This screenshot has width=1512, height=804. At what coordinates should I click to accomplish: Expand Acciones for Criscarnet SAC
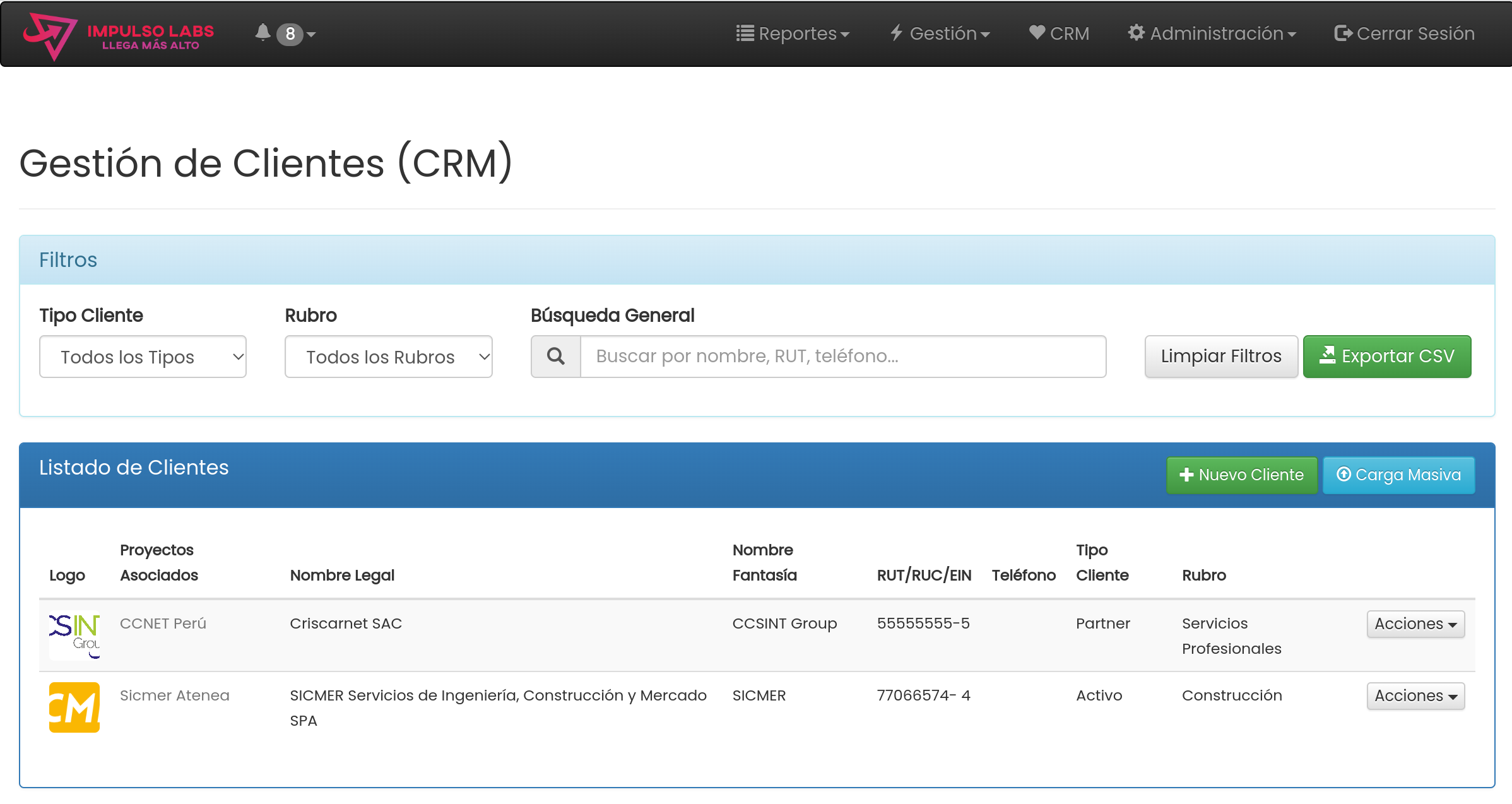pyautogui.click(x=1415, y=624)
